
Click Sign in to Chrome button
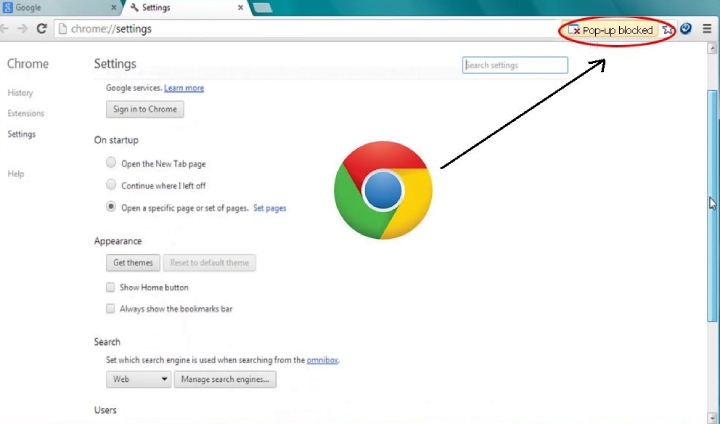coord(145,109)
